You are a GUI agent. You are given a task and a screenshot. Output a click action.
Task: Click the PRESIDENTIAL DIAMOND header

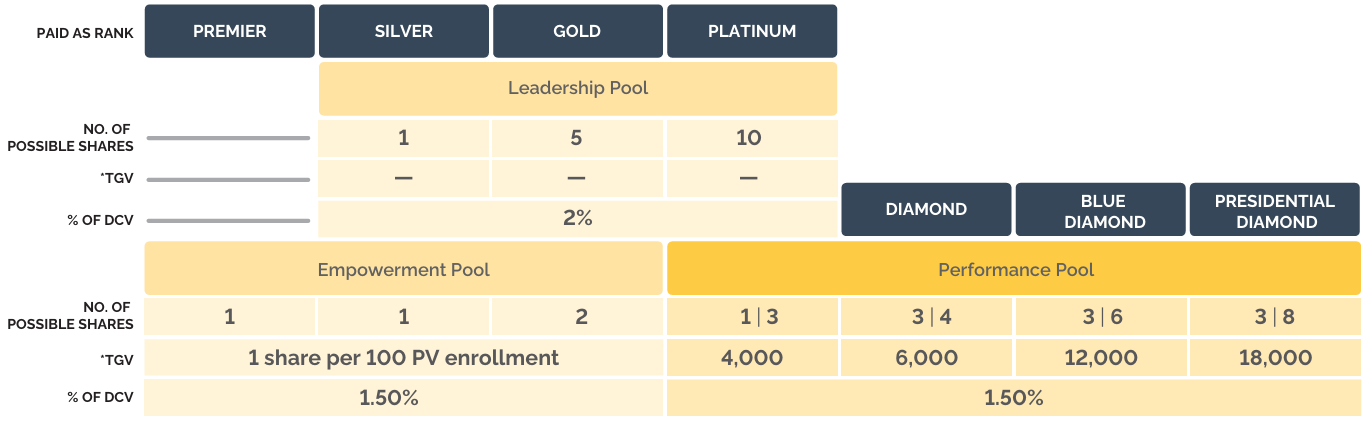pos(1275,209)
